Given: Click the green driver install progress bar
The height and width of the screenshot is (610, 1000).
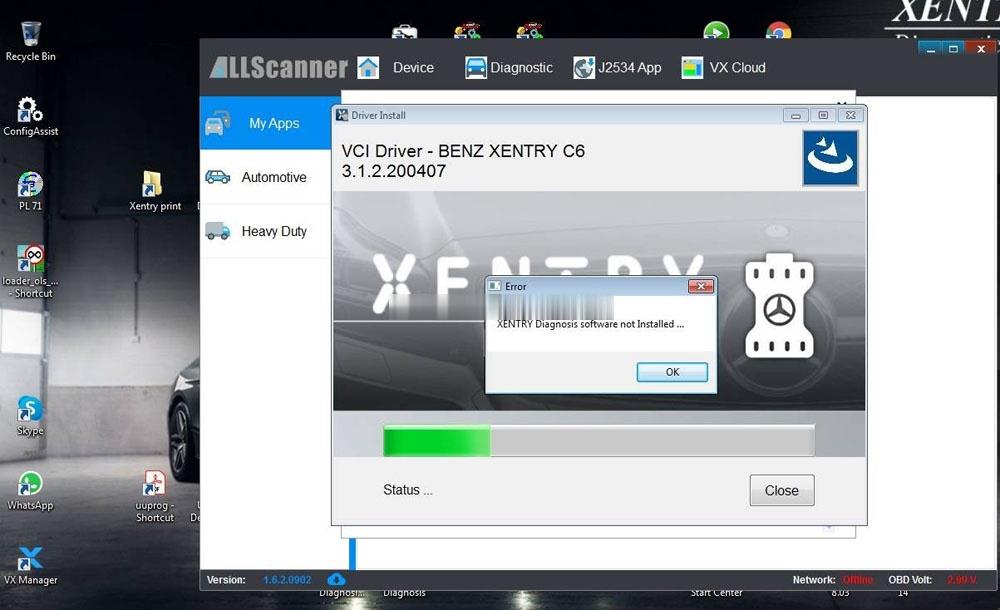Looking at the screenshot, I should tap(437, 441).
